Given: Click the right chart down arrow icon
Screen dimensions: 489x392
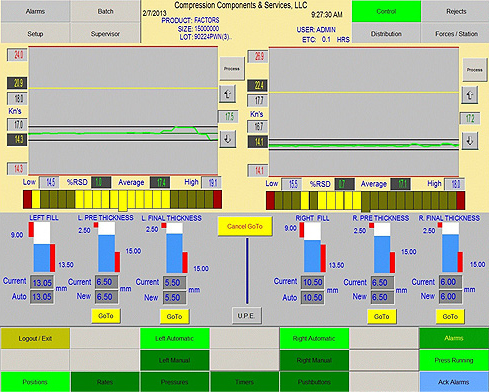Looking at the screenshot, I should pos(470,141).
